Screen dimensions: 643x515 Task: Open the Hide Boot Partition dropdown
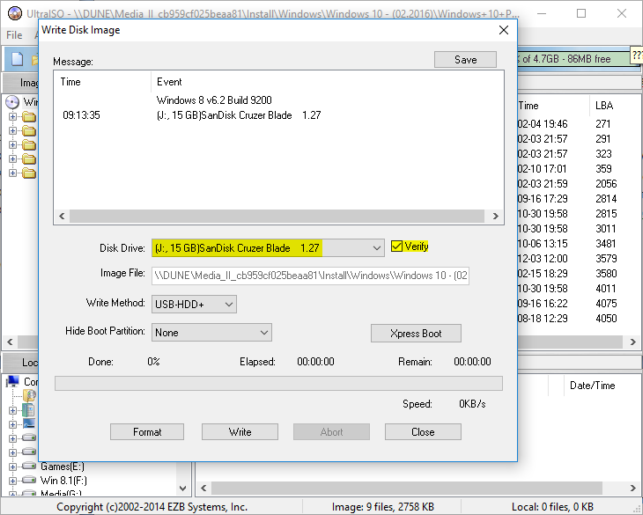pos(212,333)
